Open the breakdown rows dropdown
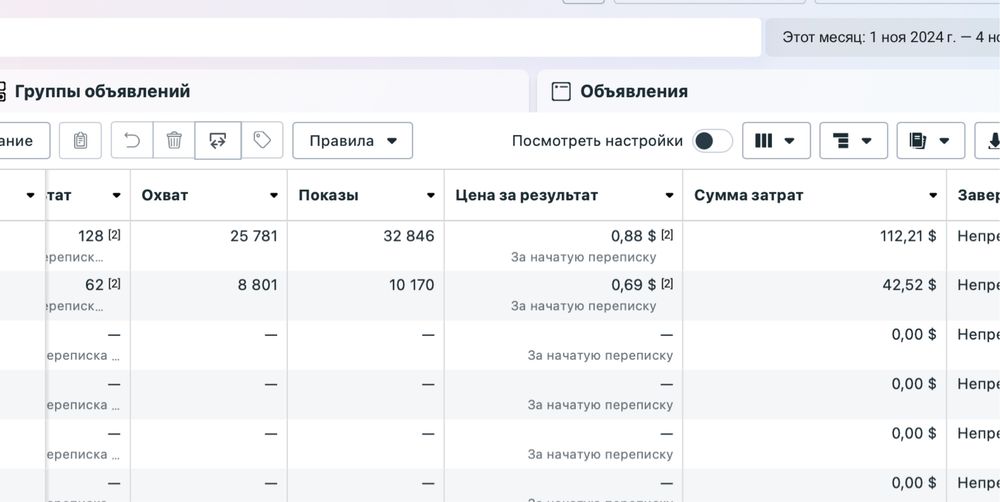This screenshot has height=502, width=1000. point(853,140)
